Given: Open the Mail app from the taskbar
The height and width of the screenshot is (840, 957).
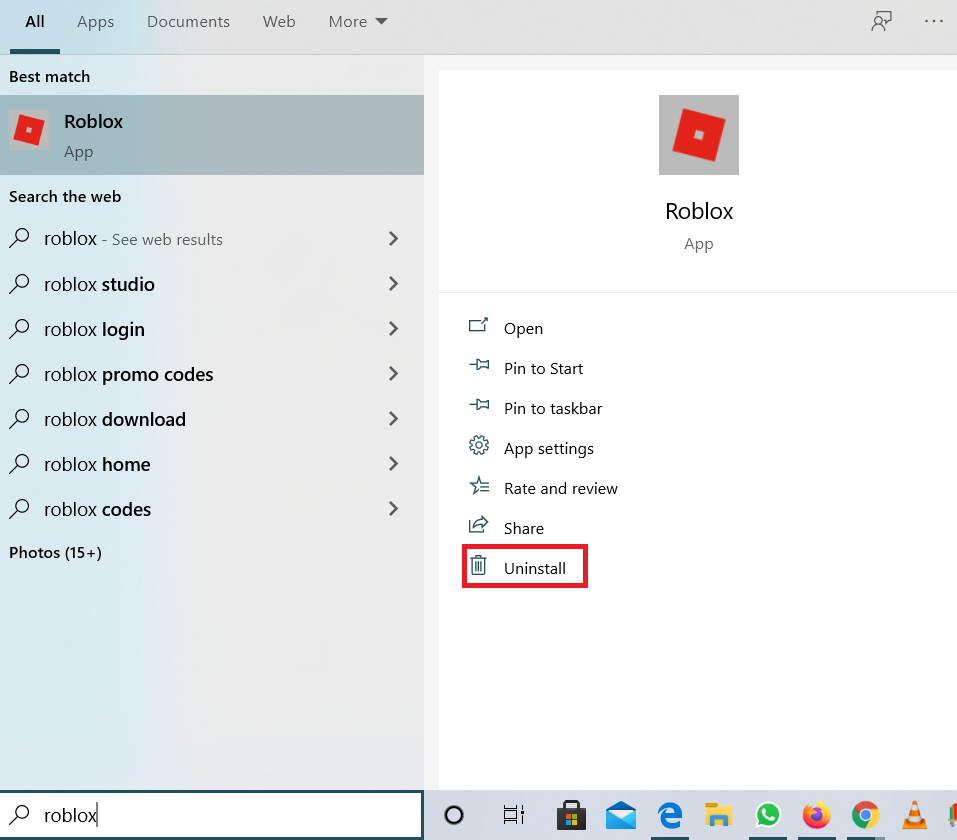Looking at the screenshot, I should (621, 816).
